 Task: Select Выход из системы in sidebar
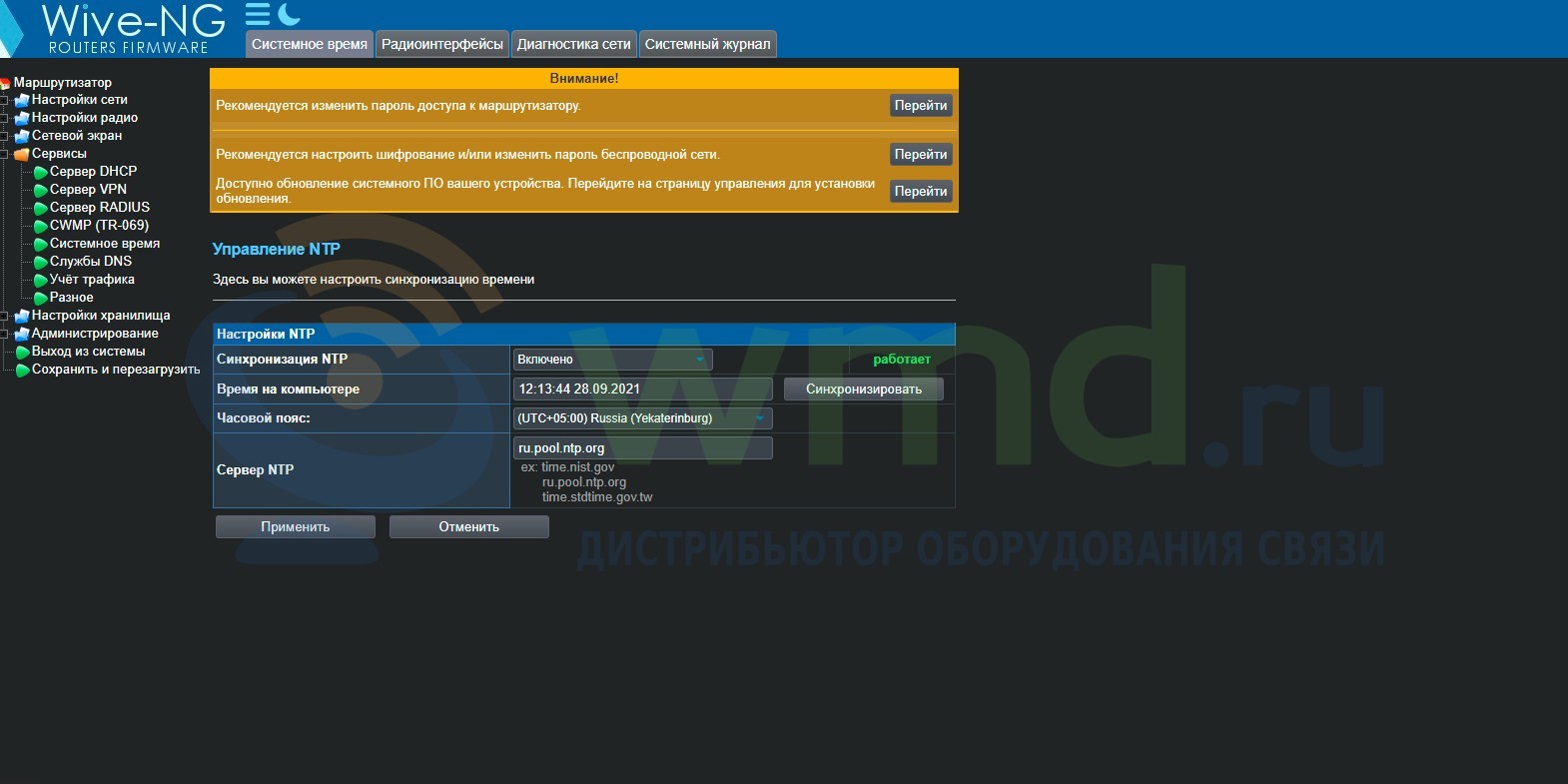[x=89, y=352]
